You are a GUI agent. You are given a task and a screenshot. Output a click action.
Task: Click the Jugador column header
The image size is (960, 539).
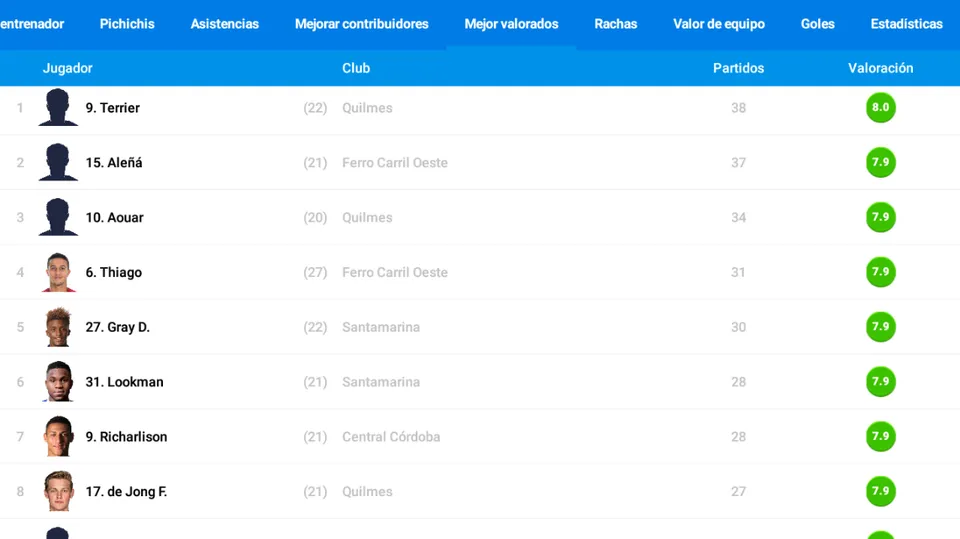[x=67, y=68]
